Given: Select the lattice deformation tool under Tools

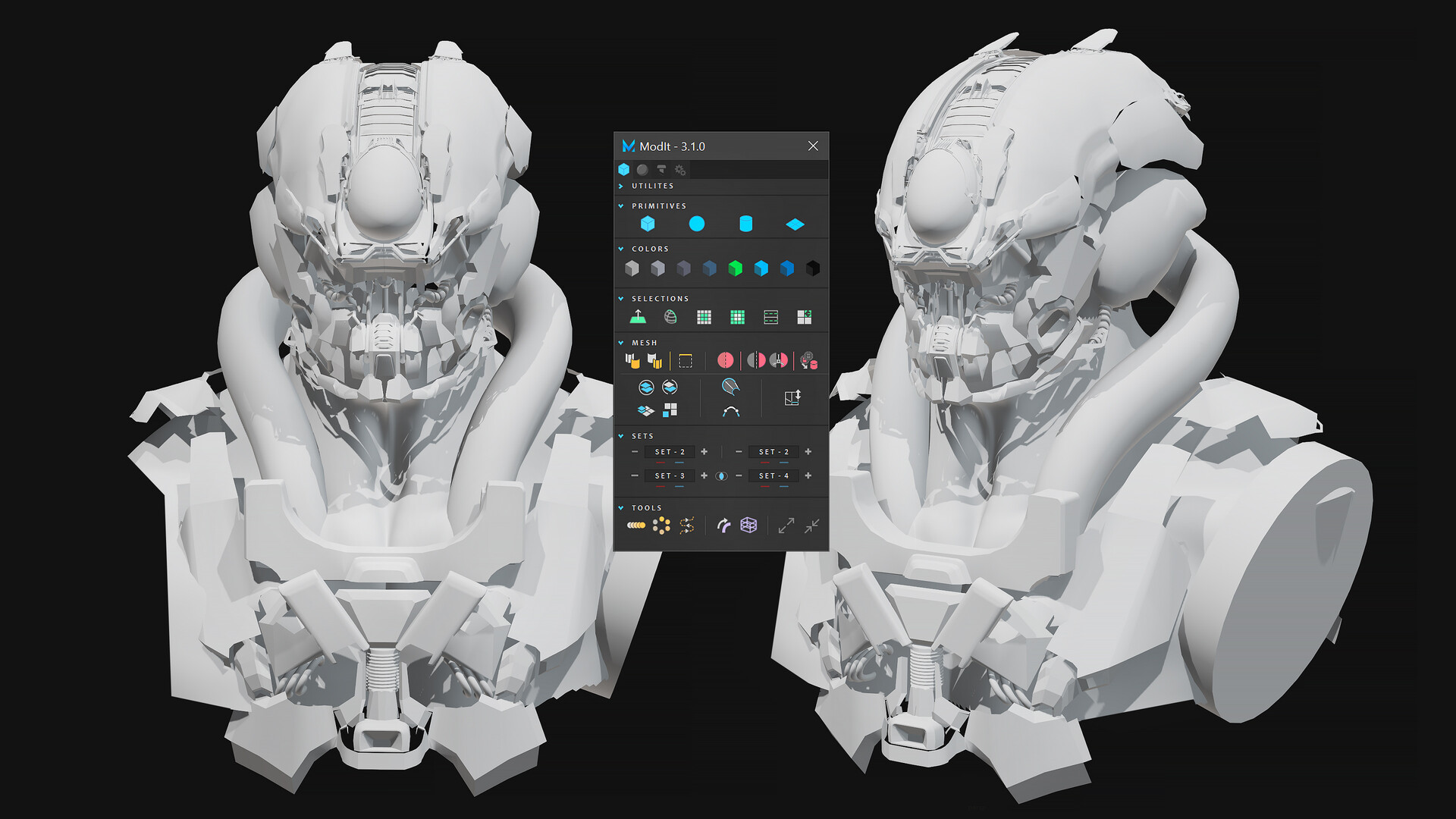Looking at the screenshot, I should click(x=748, y=526).
